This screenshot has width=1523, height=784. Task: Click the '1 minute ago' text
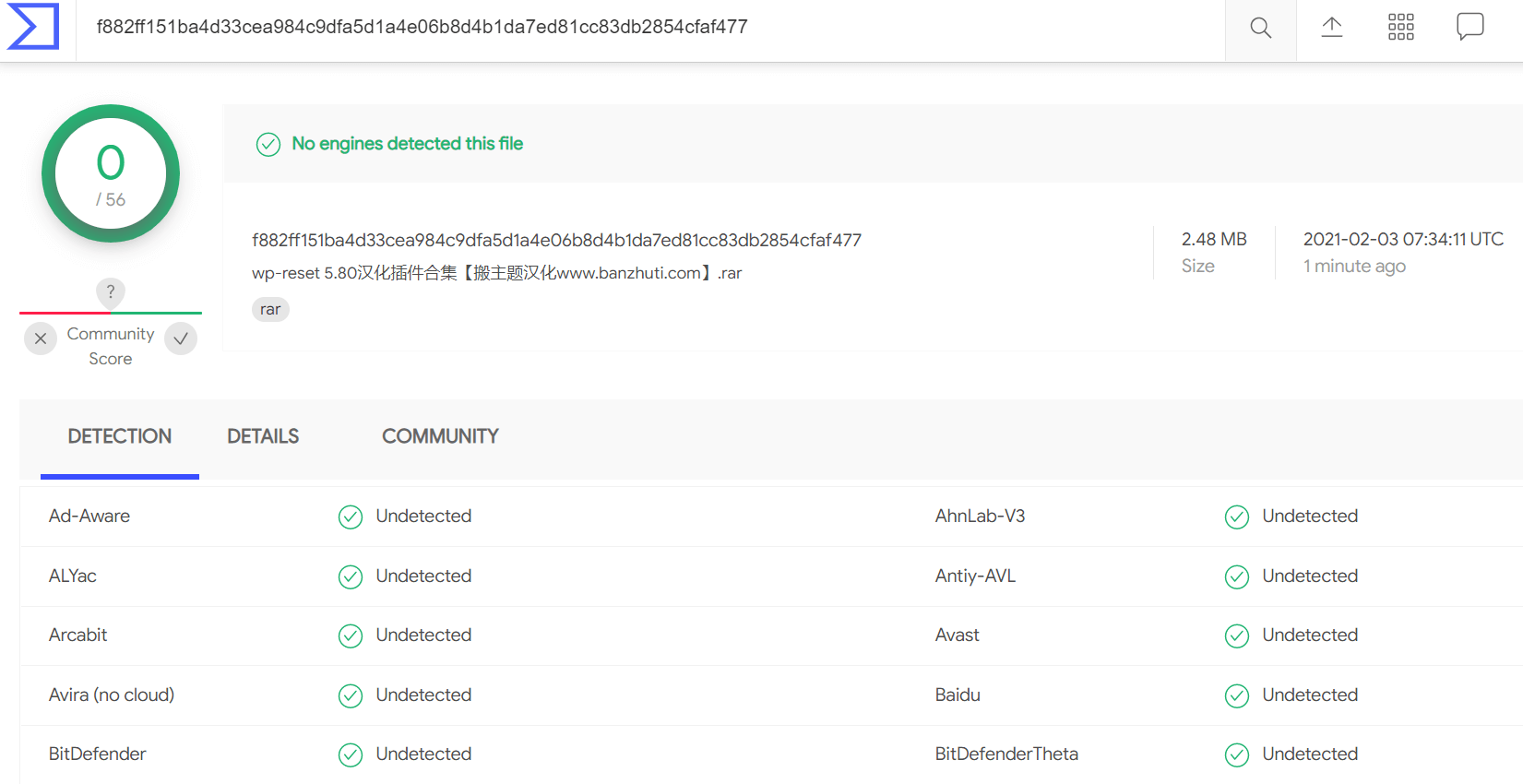click(x=1354, y=266)
